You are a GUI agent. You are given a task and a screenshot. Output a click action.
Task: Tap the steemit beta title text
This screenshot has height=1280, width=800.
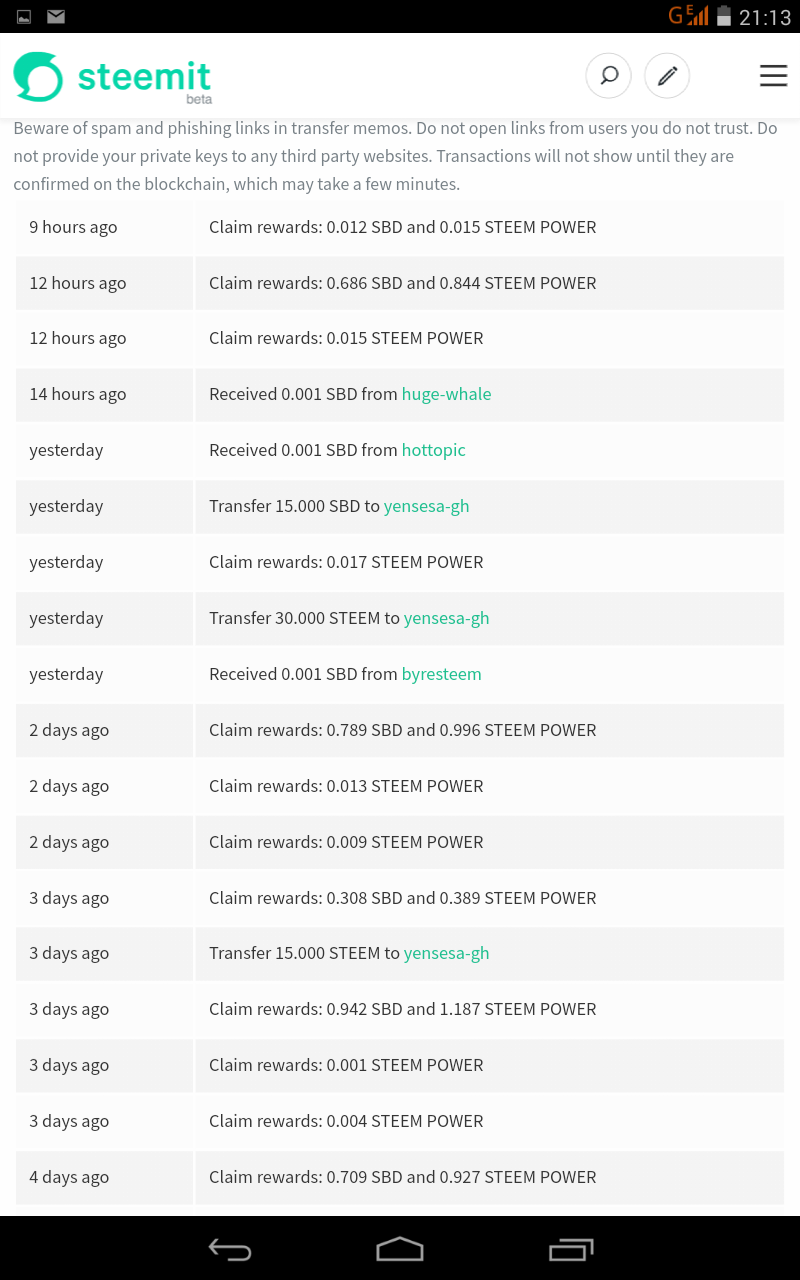[x=144, y=80]
